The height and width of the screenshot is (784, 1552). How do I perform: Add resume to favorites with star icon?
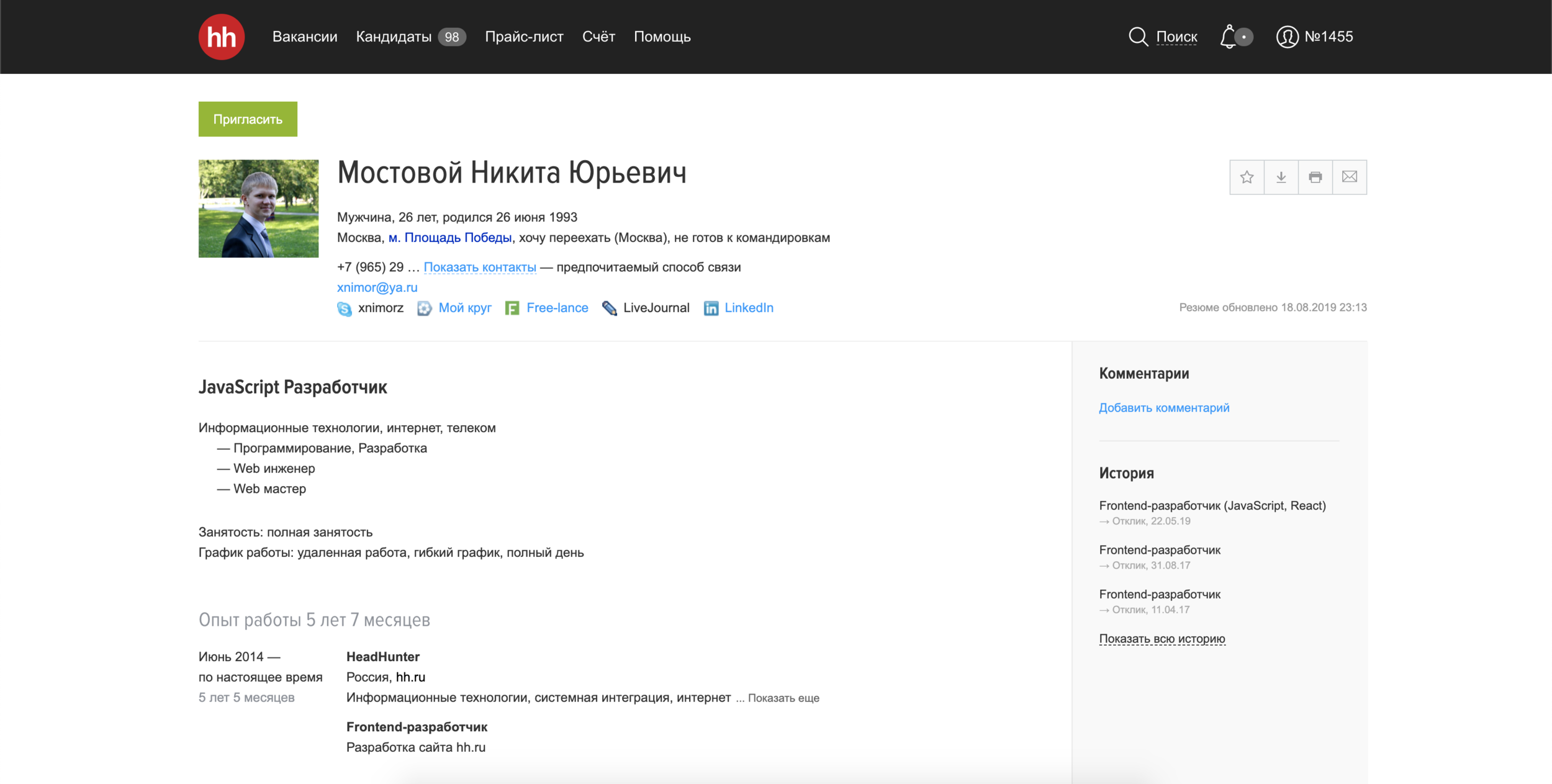(1247, 178)
